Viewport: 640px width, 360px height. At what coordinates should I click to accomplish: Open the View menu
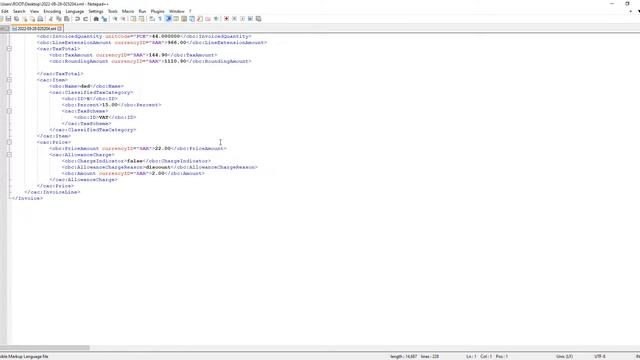coord(34,11)
